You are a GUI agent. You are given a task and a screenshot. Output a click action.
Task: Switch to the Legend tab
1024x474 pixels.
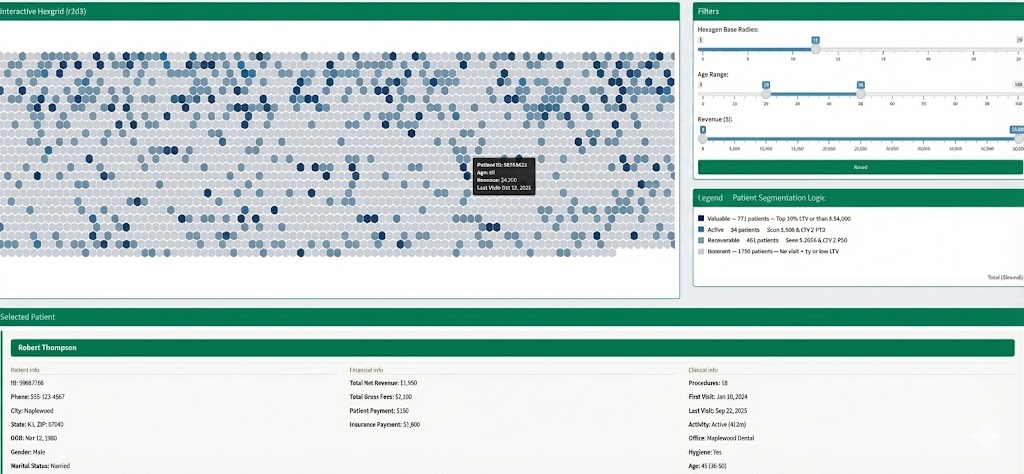tap(710, 198)
